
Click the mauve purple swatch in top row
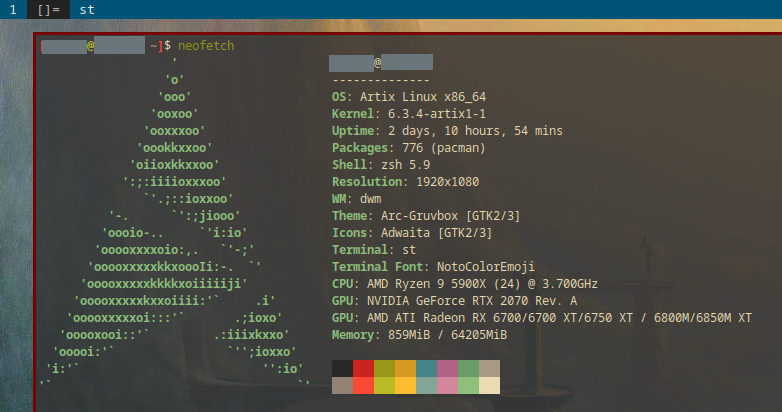(447, 369)
